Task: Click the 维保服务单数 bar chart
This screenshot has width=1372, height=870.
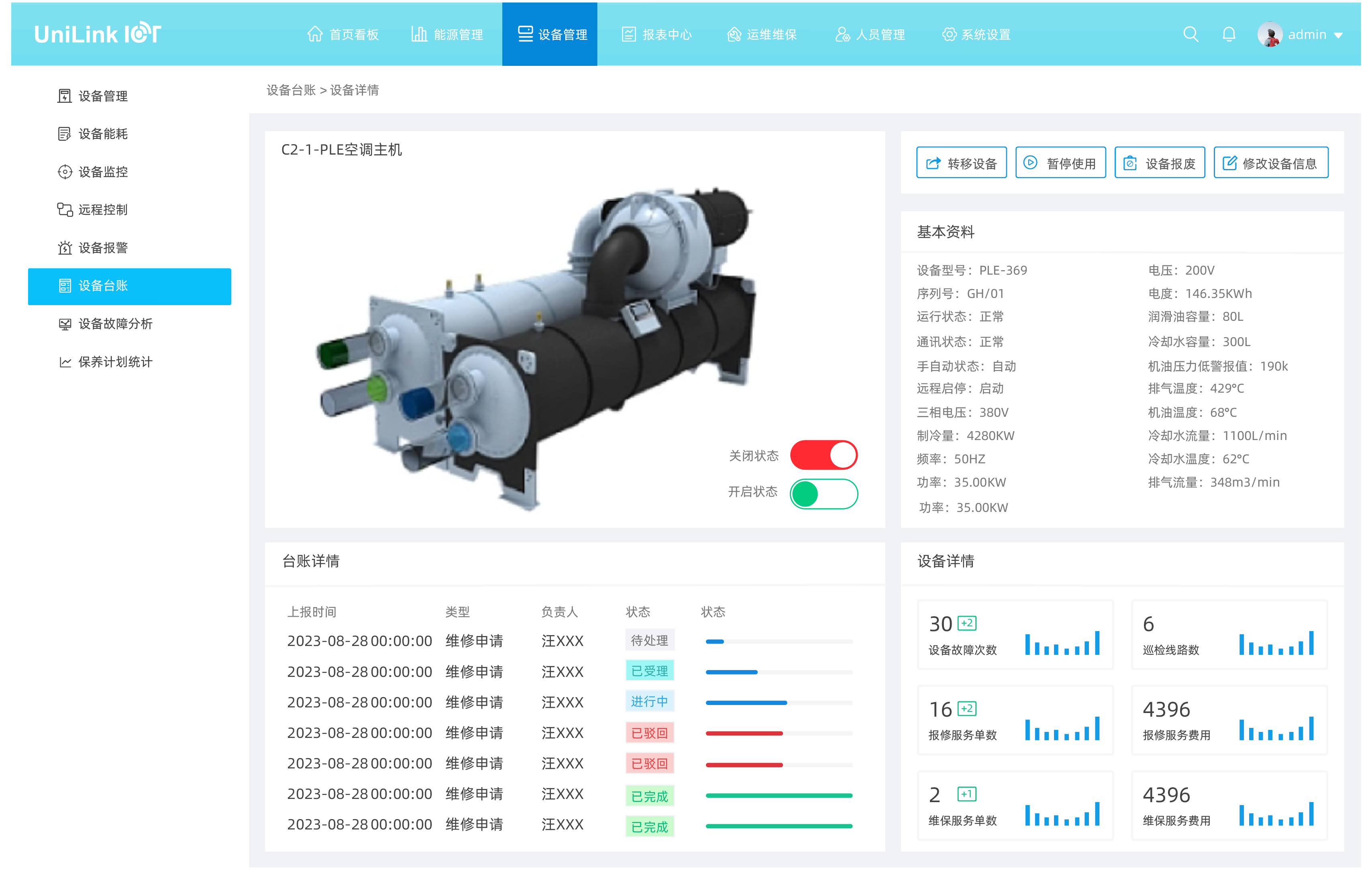Action: (1062, 814)
